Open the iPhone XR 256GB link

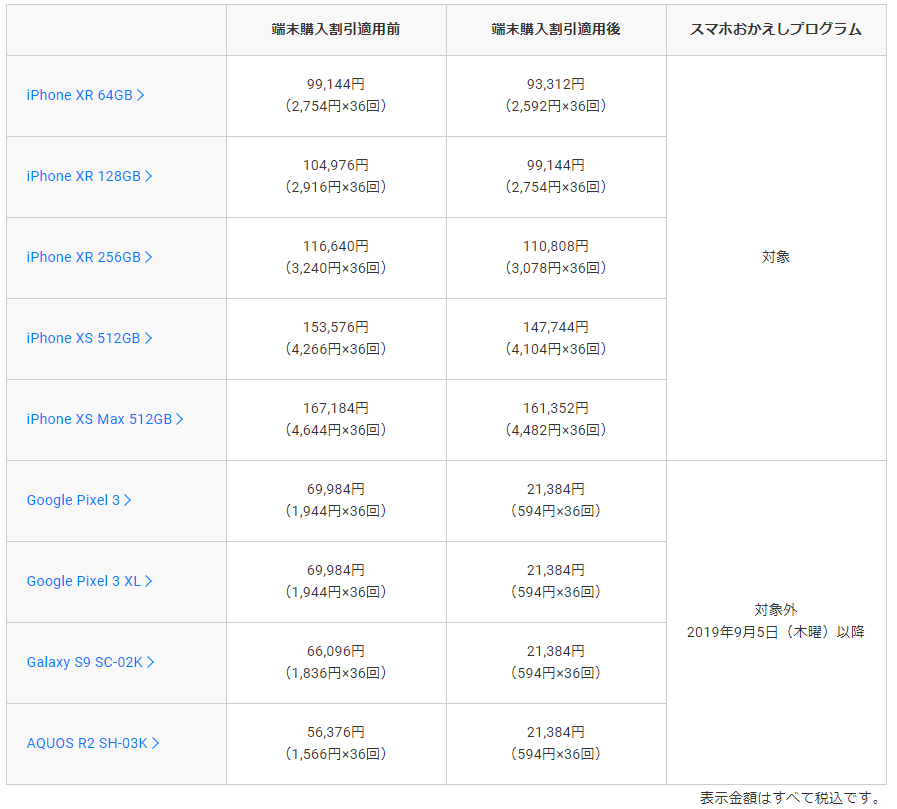(x=89, y=257)
